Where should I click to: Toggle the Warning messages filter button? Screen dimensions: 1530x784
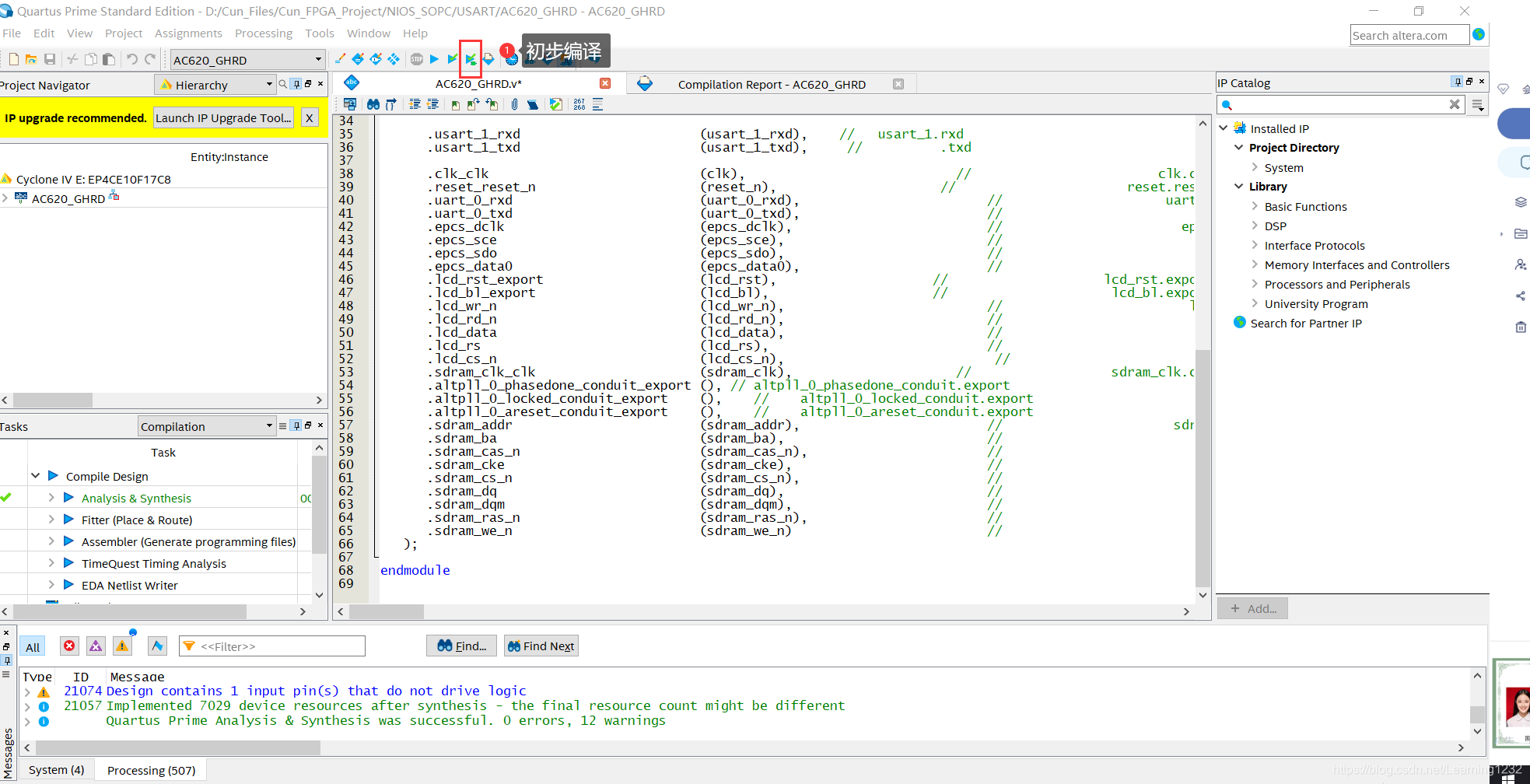click(122, 646)
